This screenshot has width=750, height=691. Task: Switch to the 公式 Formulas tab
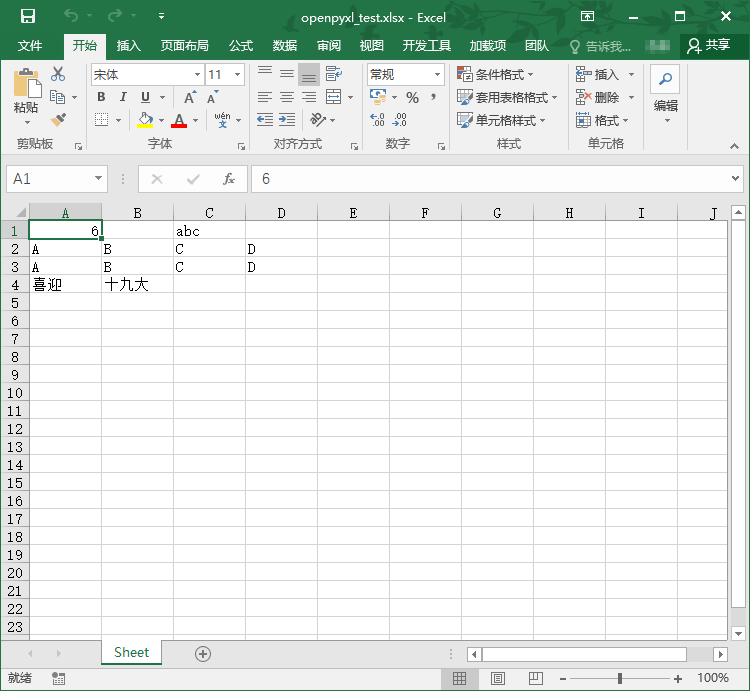241,46
